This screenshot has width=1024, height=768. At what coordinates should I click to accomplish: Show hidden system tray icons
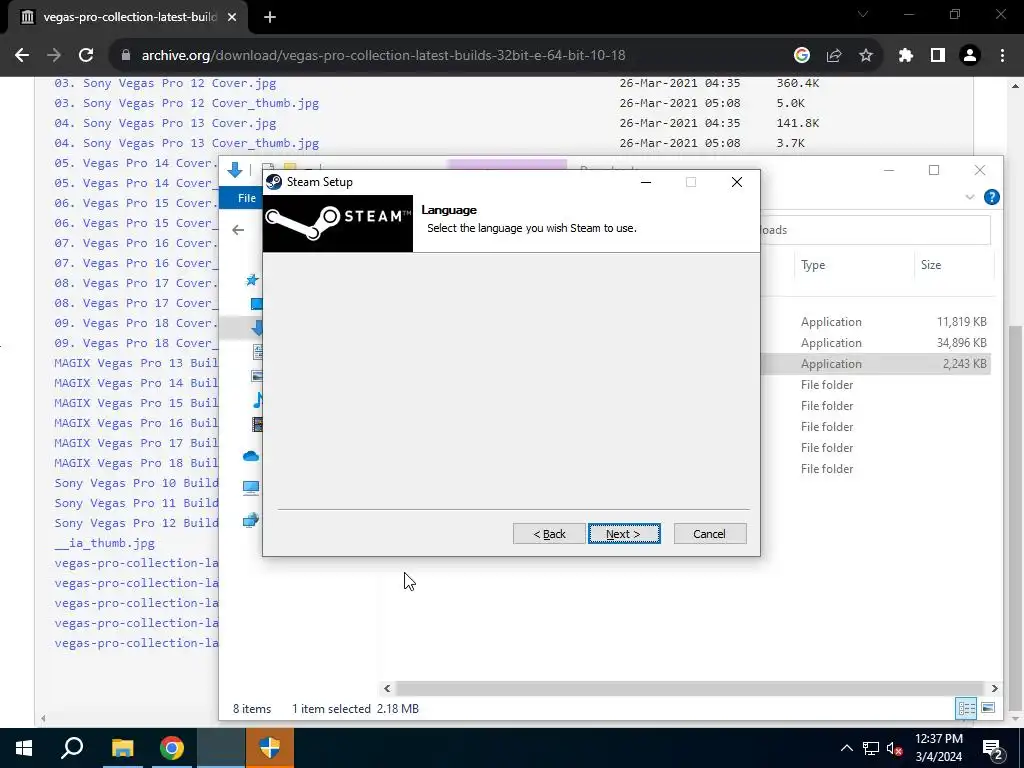click(846, 748)
